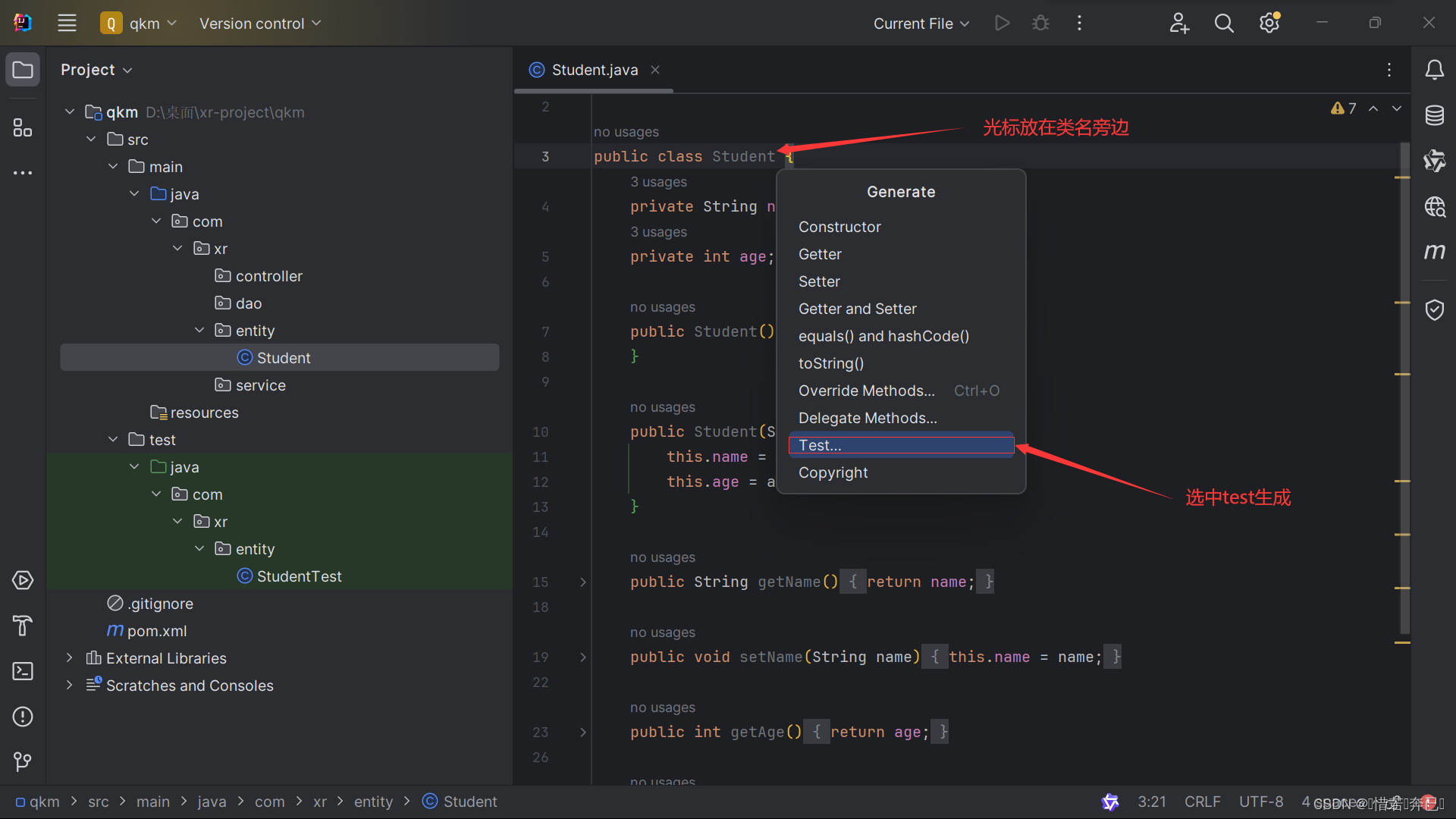Click UTF-8 encoding in status bar

(x=1261, y=802)
